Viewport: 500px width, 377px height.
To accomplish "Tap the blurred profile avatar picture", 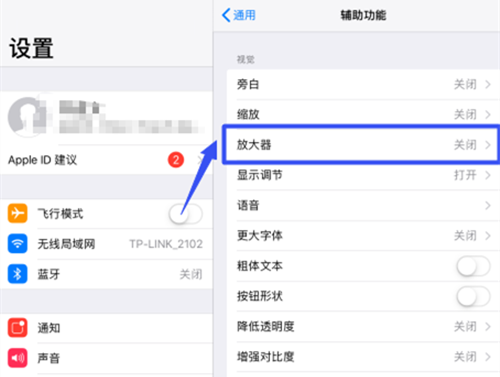I will 27,117.
